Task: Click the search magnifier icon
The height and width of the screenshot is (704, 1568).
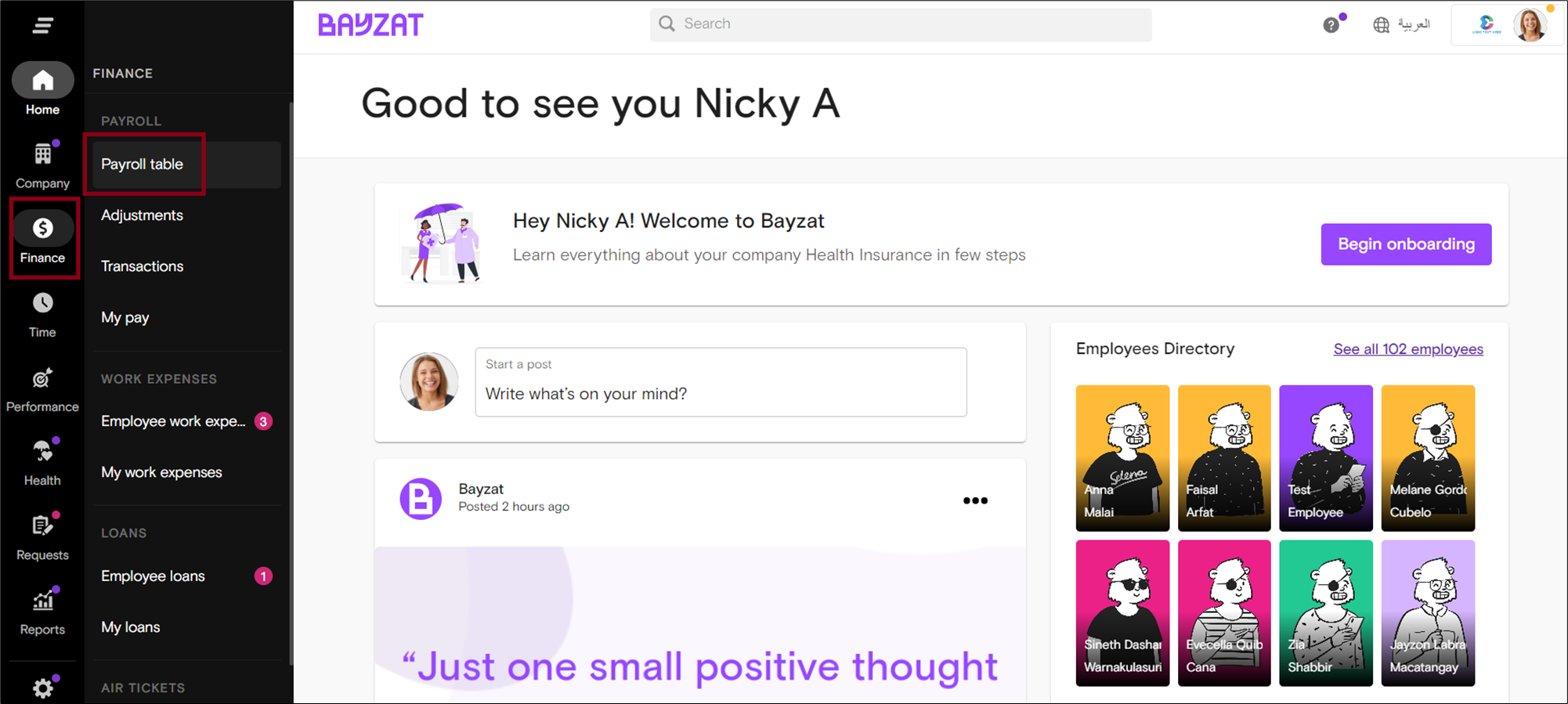Action: tap(667, 23)
